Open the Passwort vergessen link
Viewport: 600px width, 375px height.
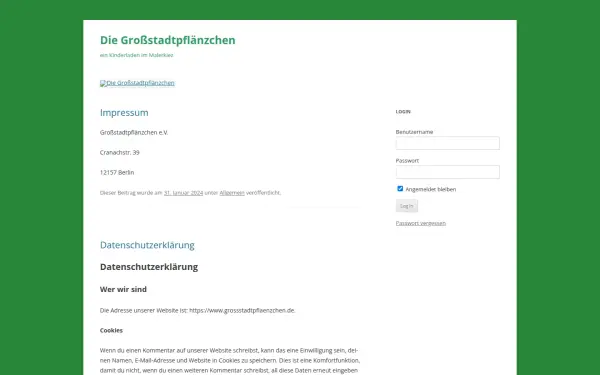421,223
